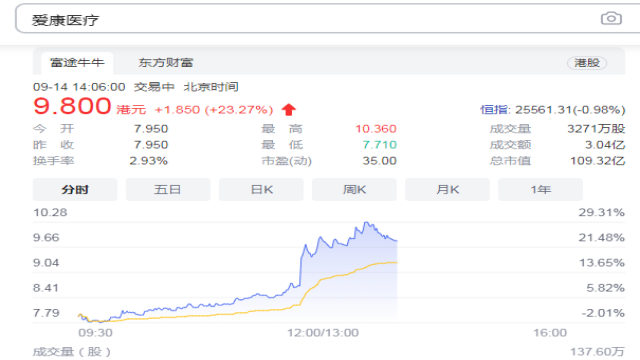Image resolution: width=640 pixels, height=360 pixels.
Task: Click the 港元 currency label
Action: (131, 110)
